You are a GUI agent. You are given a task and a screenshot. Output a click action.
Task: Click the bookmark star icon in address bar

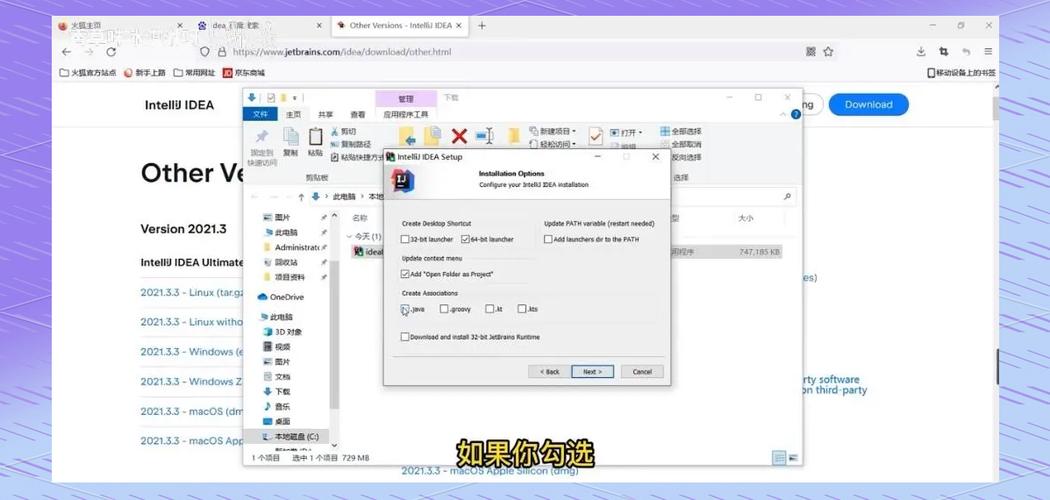(828, 52)
